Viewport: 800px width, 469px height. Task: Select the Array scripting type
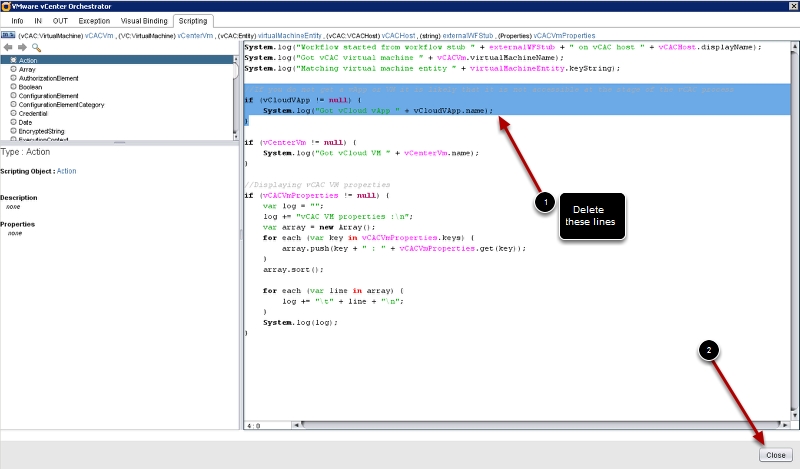pyautogui.click(x=27, y=69)
